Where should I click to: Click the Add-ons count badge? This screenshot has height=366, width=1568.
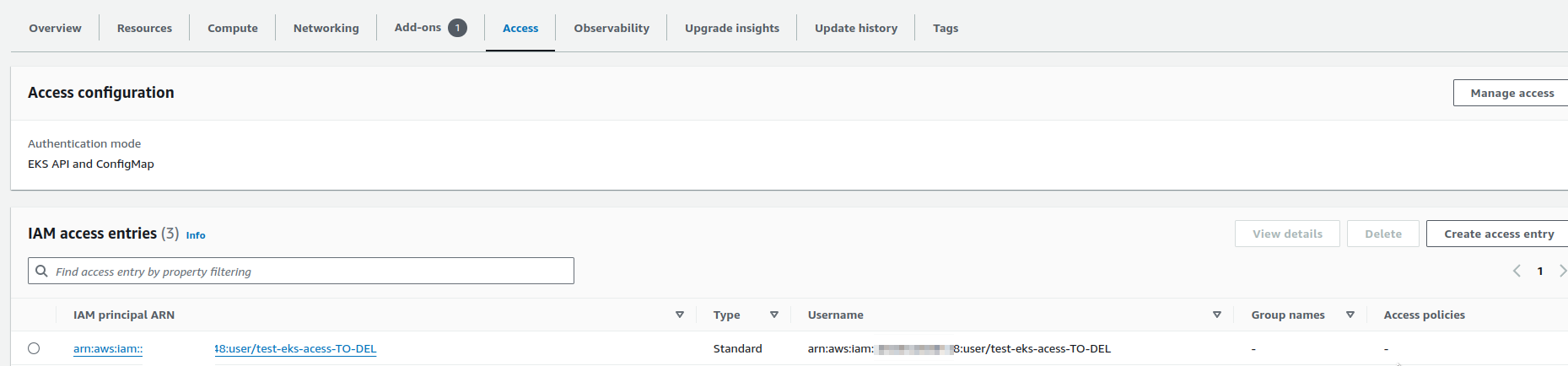coord(457,28)
